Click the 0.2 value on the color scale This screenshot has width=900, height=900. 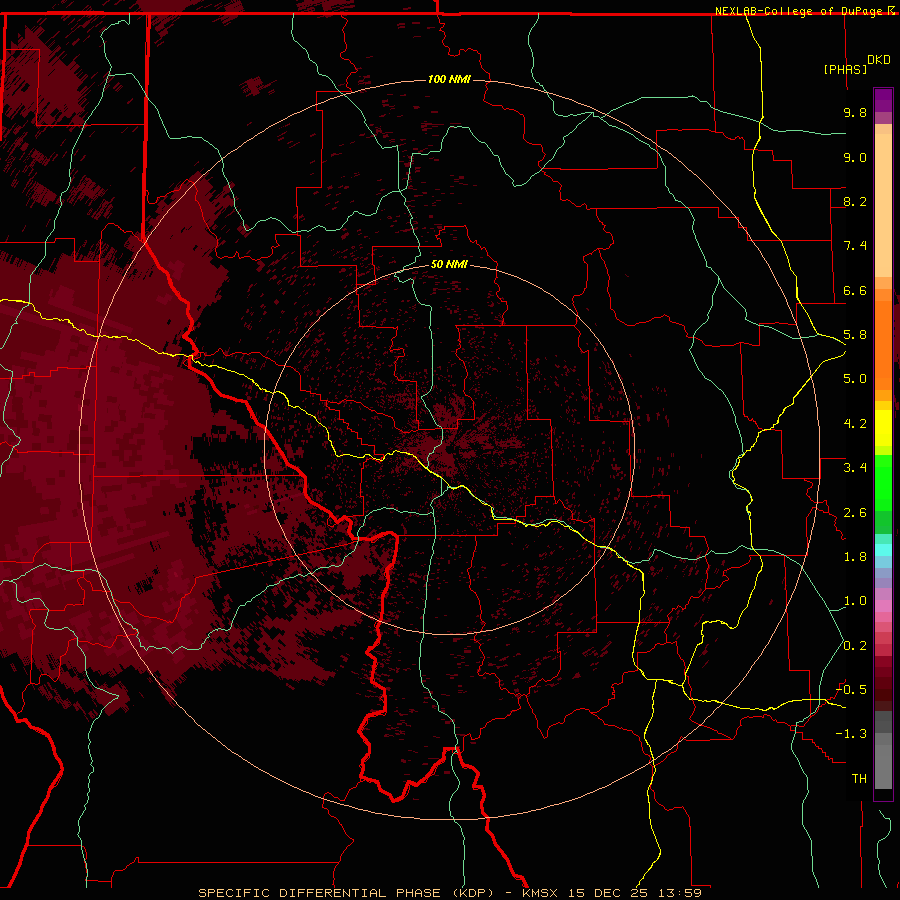click(x=855, y=646)
